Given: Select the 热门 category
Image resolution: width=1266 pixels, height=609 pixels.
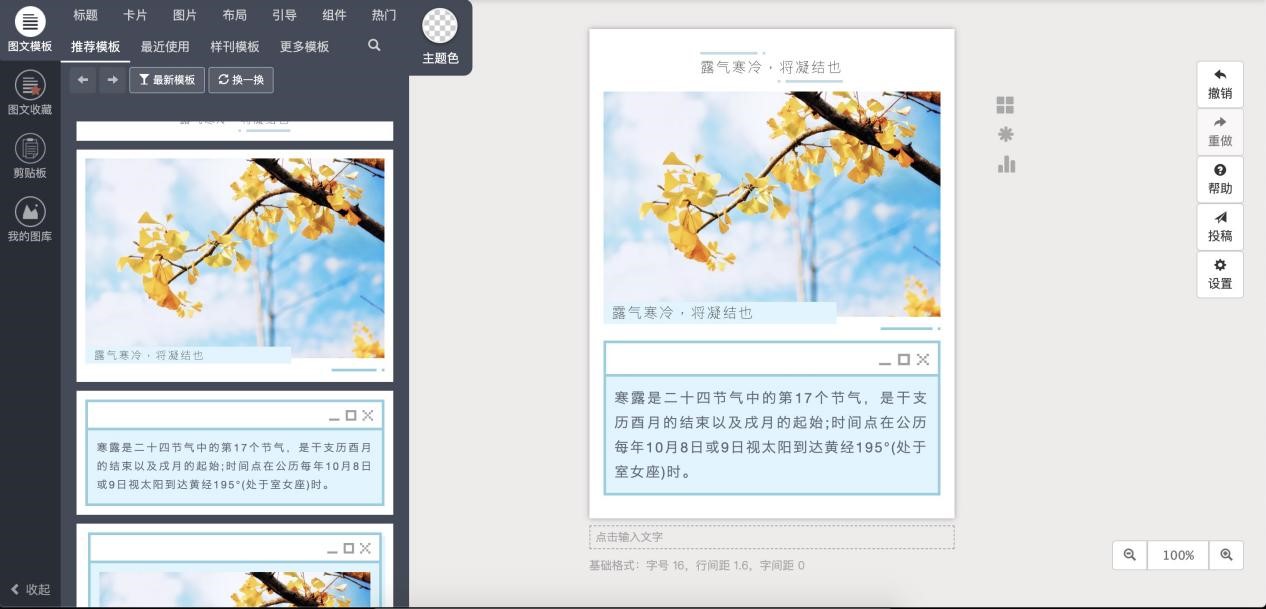Looking at the screenshot, I should [x=384, y=15].
